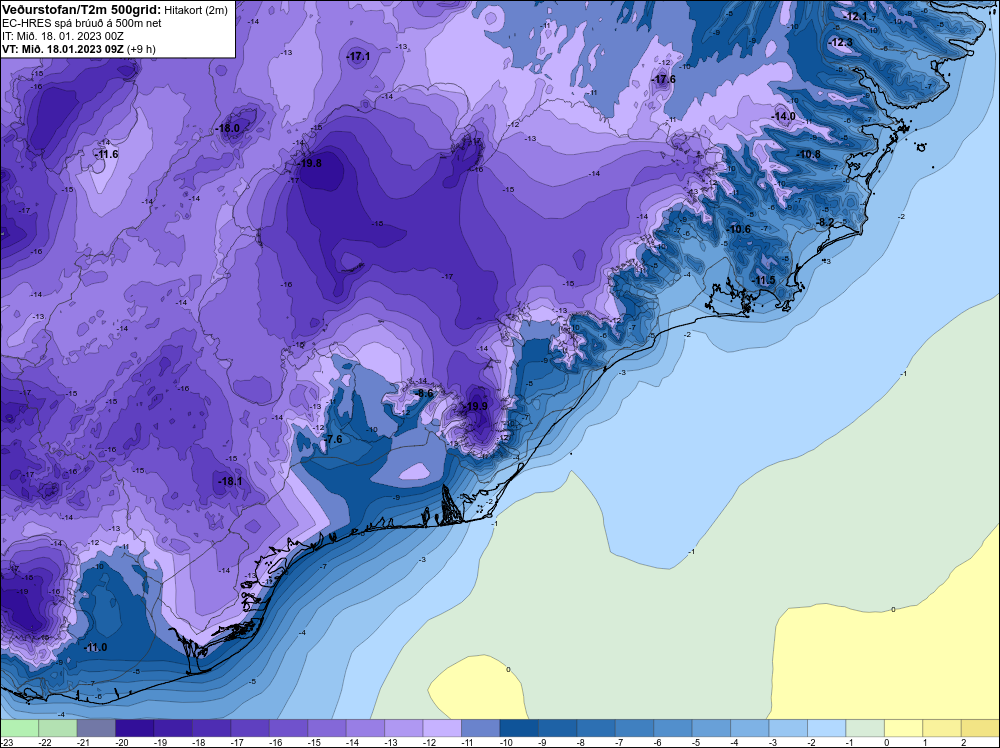
Task: Click the bold -18.0 temperature label
Action: coord(228,128)
